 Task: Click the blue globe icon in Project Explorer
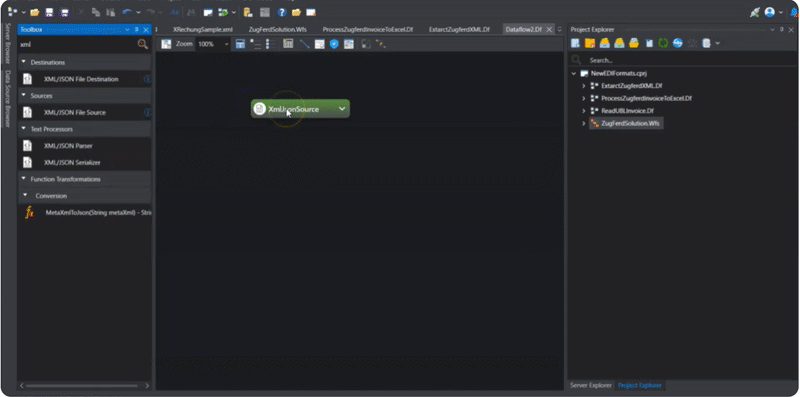tap(678, 43)
